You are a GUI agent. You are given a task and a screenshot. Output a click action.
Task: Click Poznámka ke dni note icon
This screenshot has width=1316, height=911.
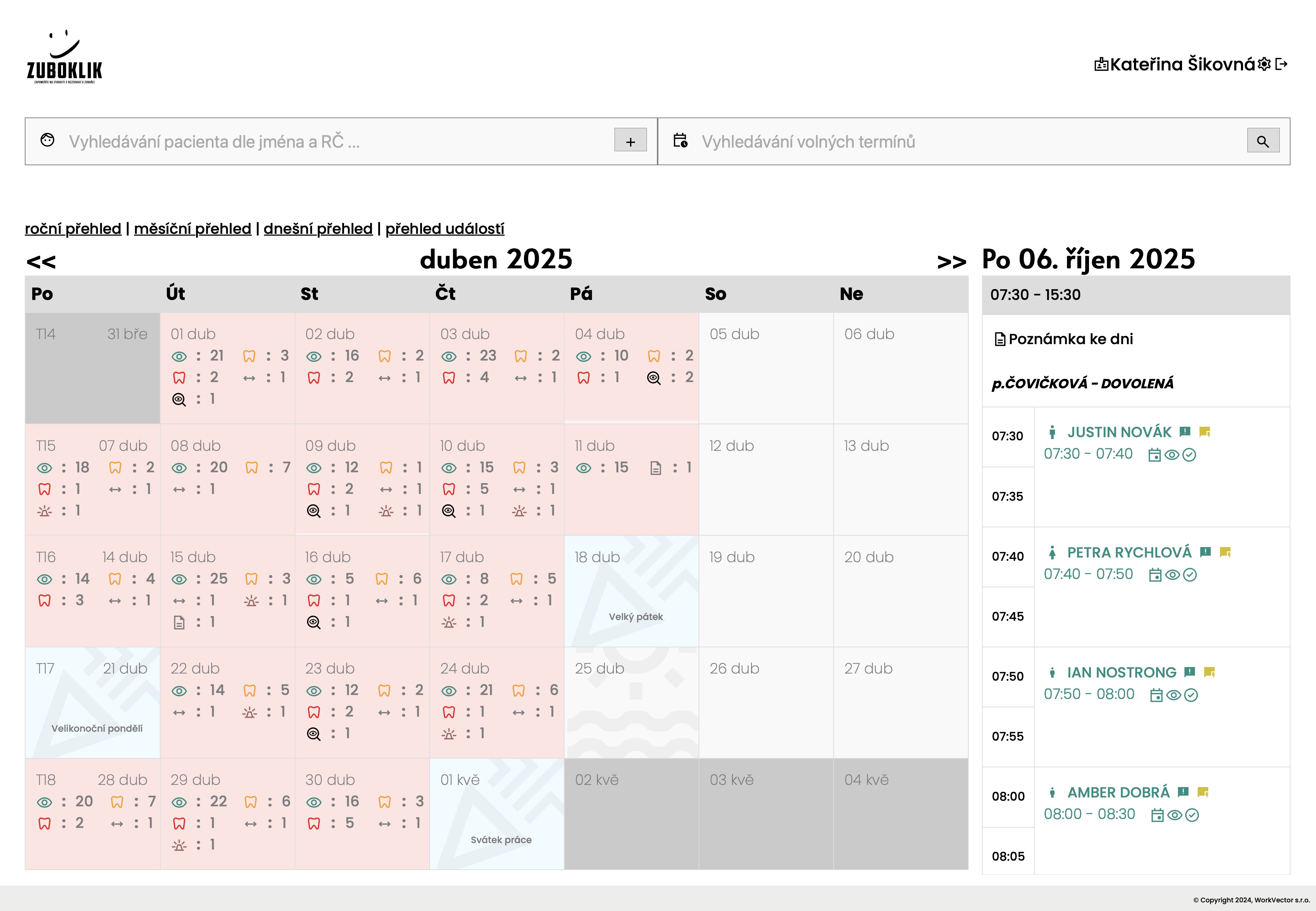point(1000,339)
